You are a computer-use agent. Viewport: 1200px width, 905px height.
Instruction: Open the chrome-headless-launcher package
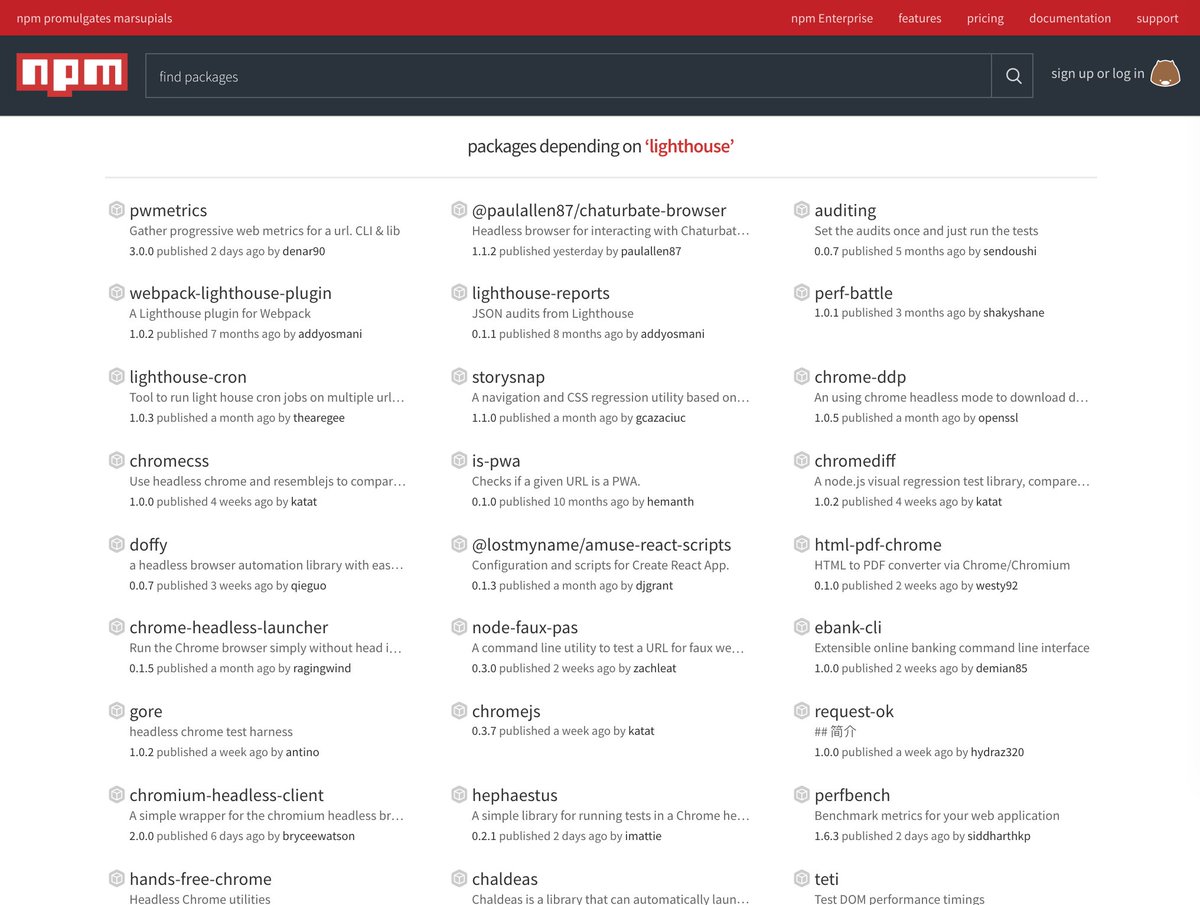point(229,627)
